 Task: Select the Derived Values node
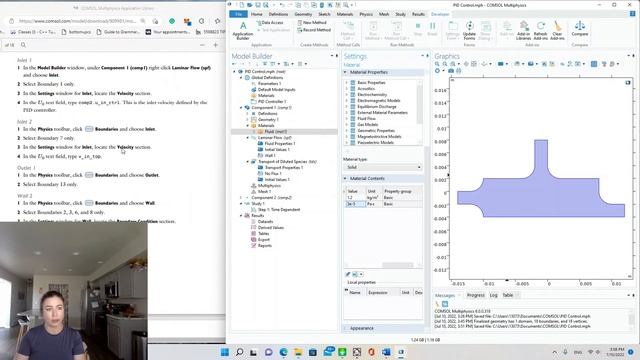click(x=271, y=228)
